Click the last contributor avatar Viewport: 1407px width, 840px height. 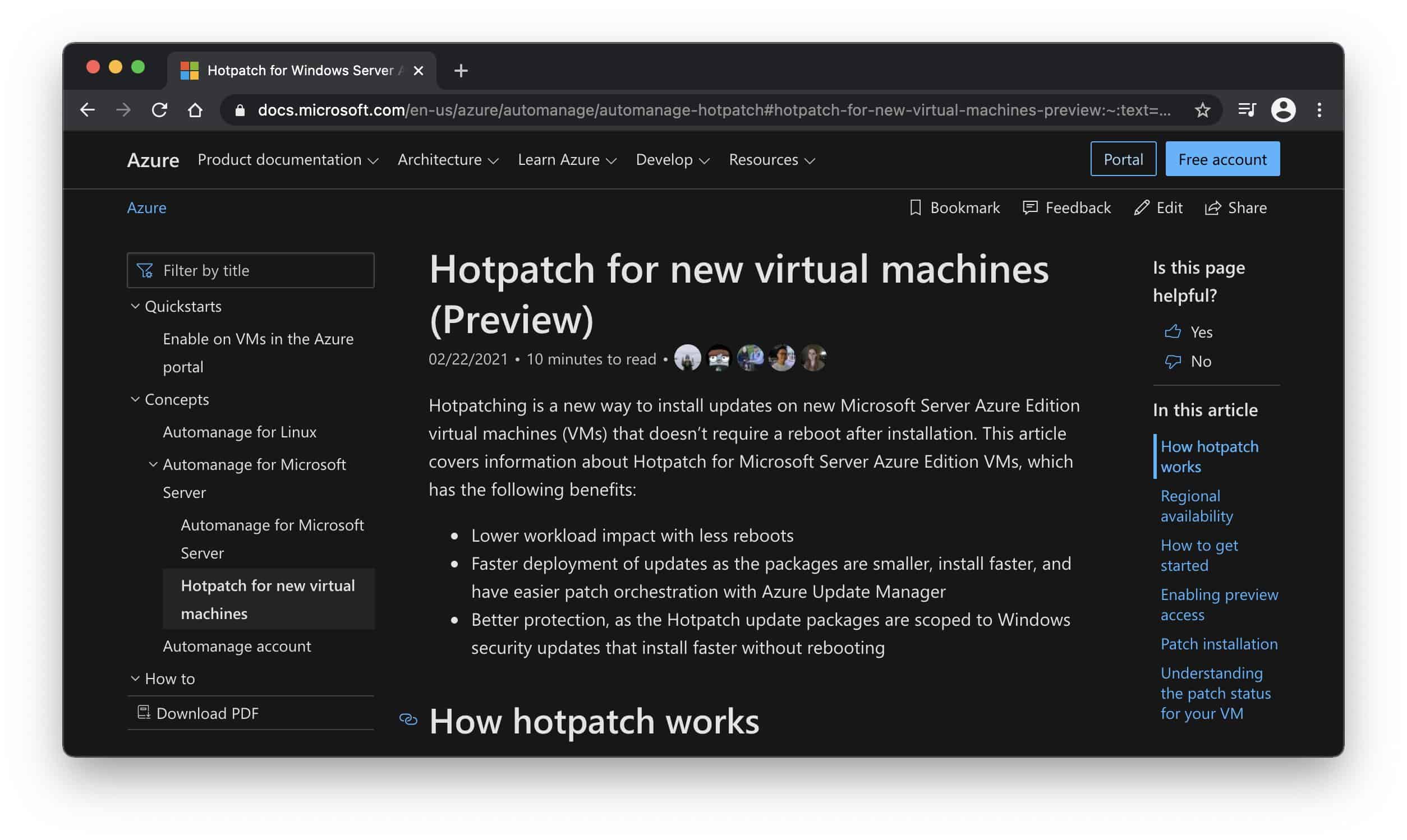pyautogui.click(x=813, y=358)
